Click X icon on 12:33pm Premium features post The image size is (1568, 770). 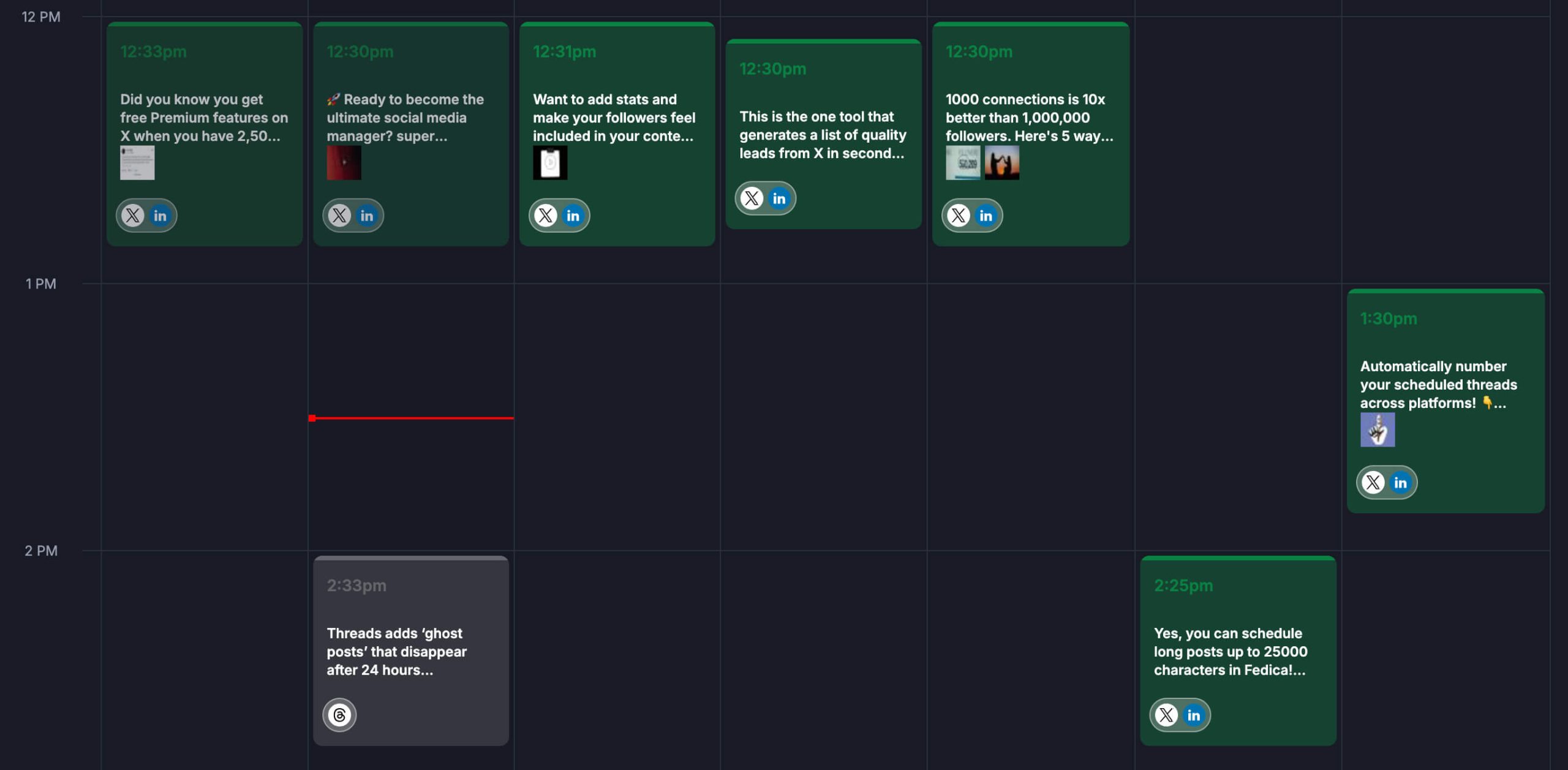(x=132, y=216)
